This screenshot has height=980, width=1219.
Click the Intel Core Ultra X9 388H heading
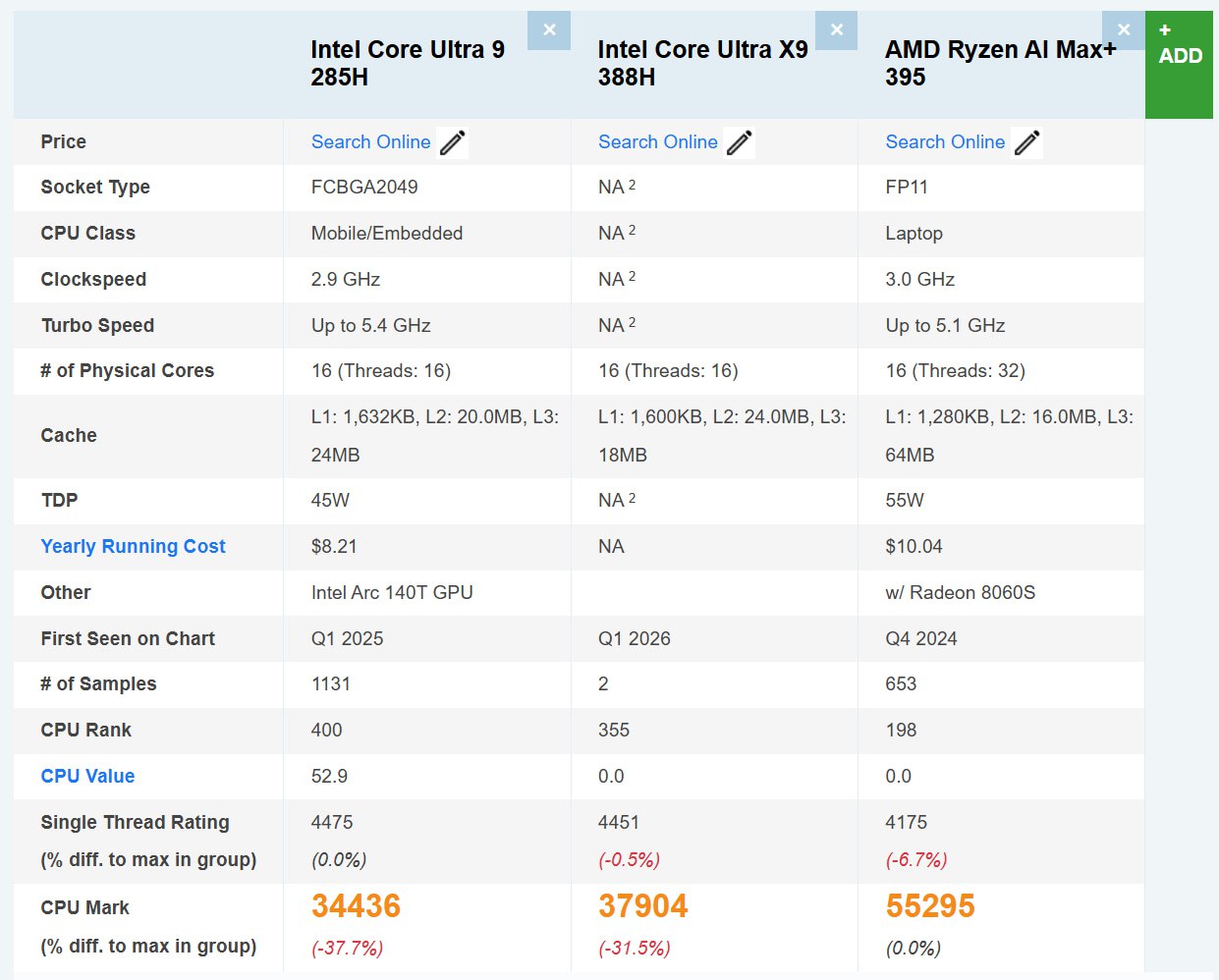pyautogui.click(x=702, y=63)
